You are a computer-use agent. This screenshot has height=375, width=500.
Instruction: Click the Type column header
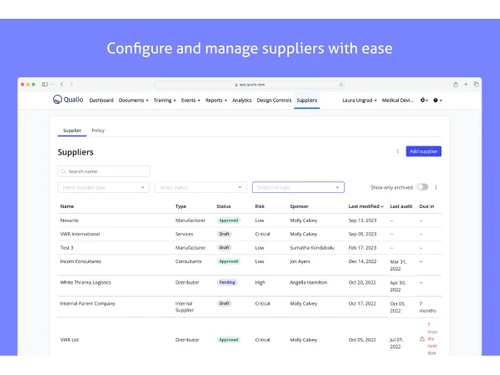(181, 206)
